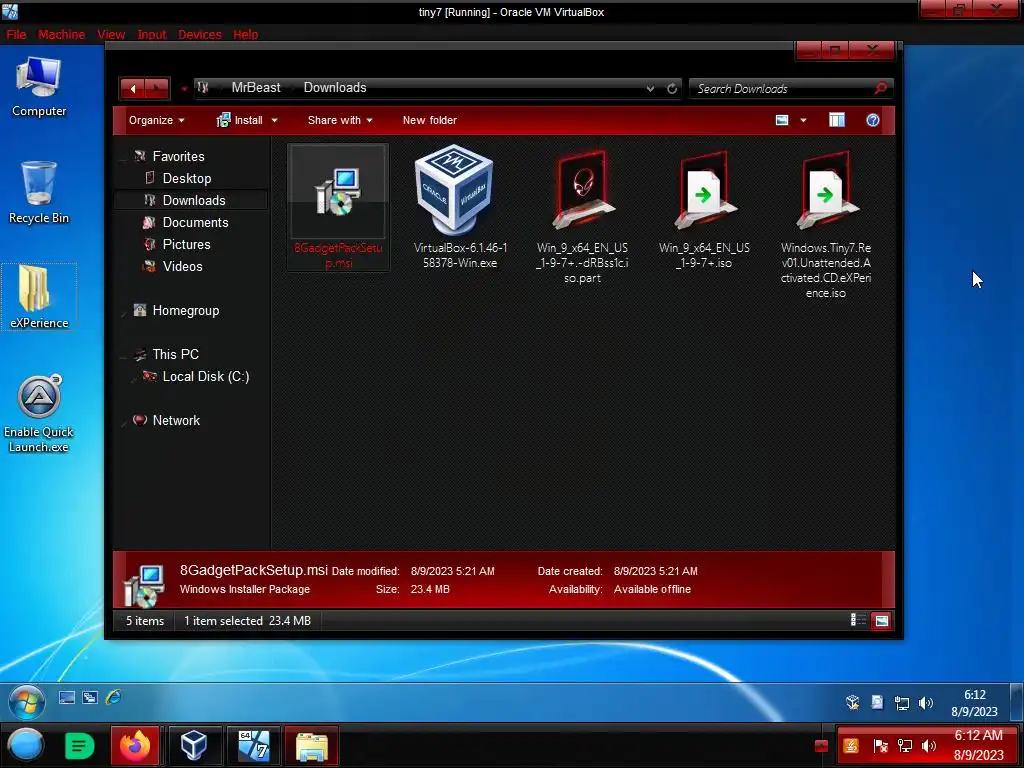
Task: Open recent locations dropdown beside nav arrows
Action: pyautogui.click(x=184, y=88)
